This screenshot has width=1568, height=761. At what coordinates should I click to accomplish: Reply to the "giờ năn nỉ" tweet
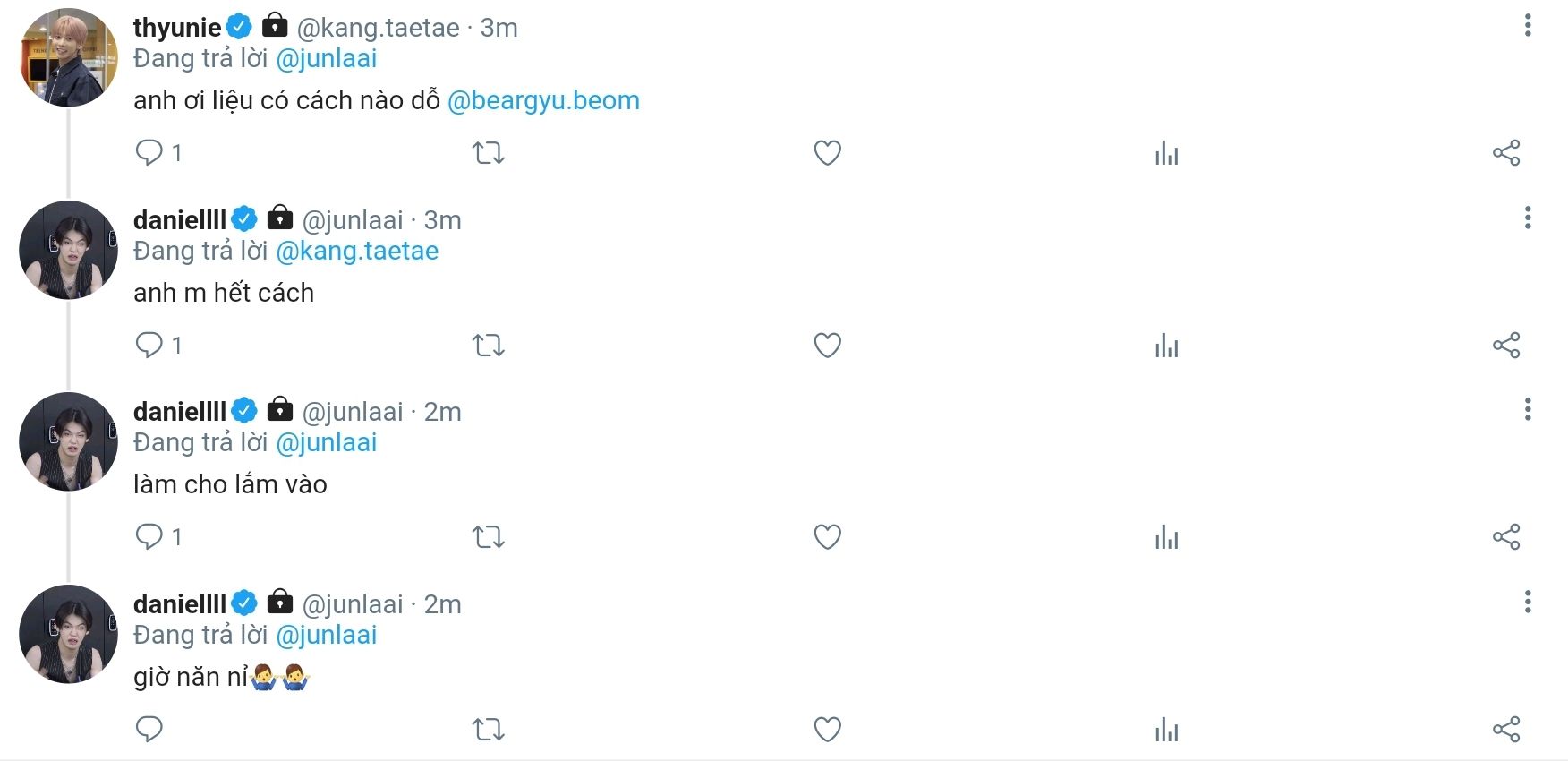pyautogui.click(x=149, y=730)
